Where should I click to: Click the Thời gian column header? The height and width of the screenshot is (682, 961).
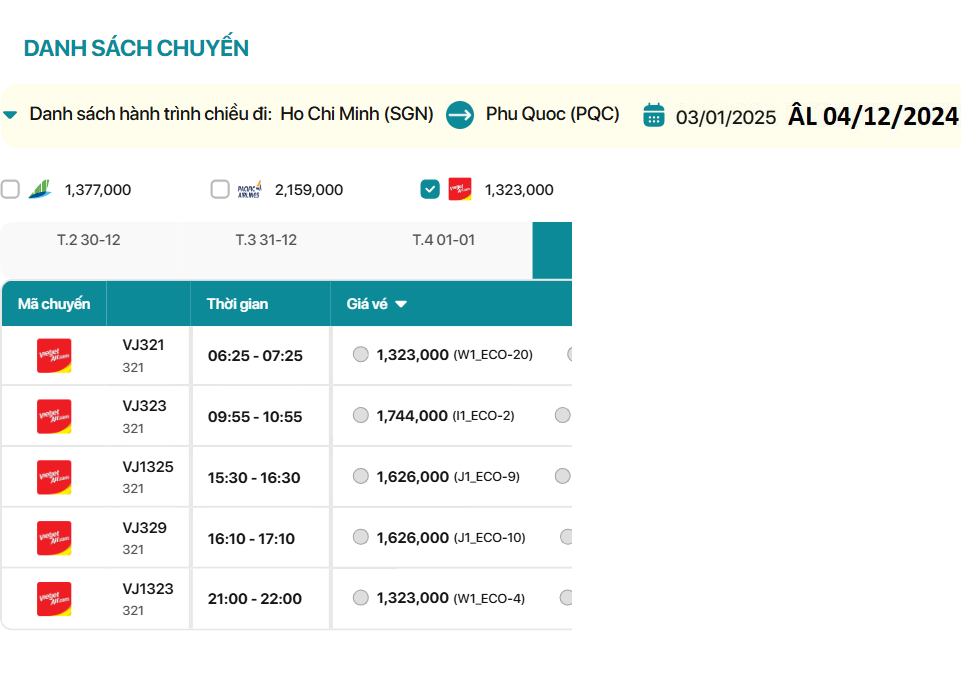[x=238, y=304]
